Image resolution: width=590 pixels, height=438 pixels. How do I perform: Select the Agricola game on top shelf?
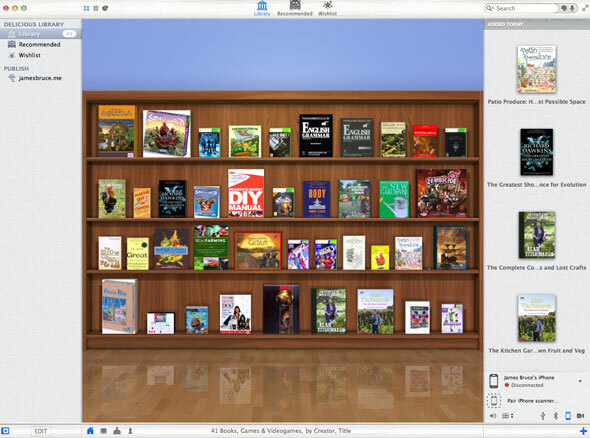point(116,131)
